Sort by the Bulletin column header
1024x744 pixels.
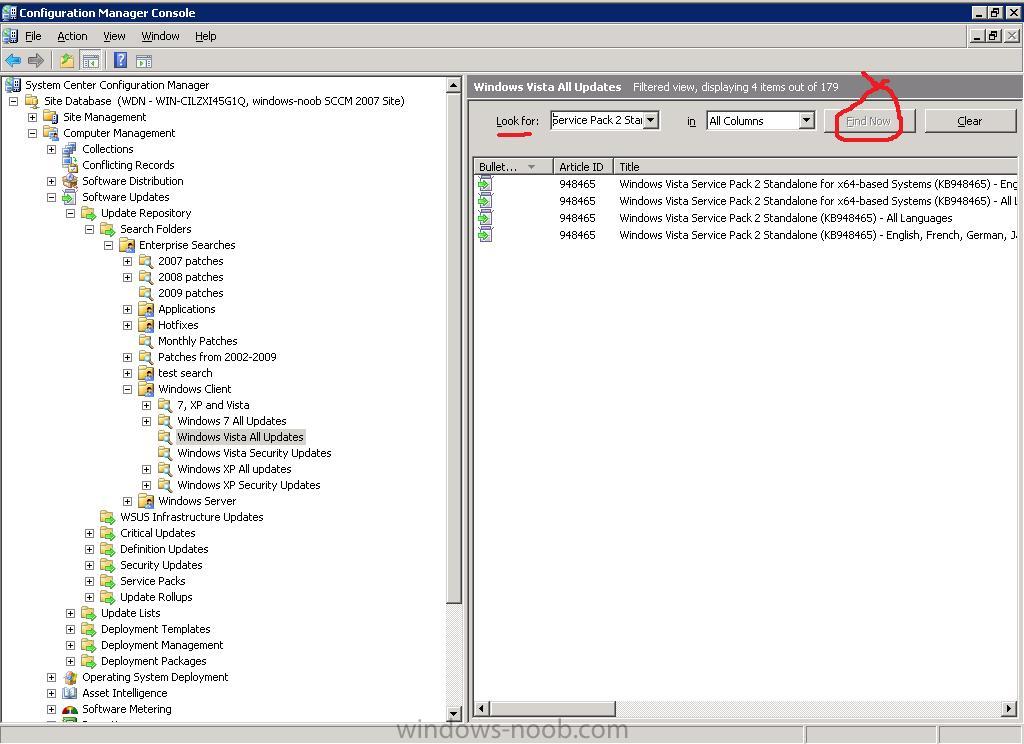point(513,167)
